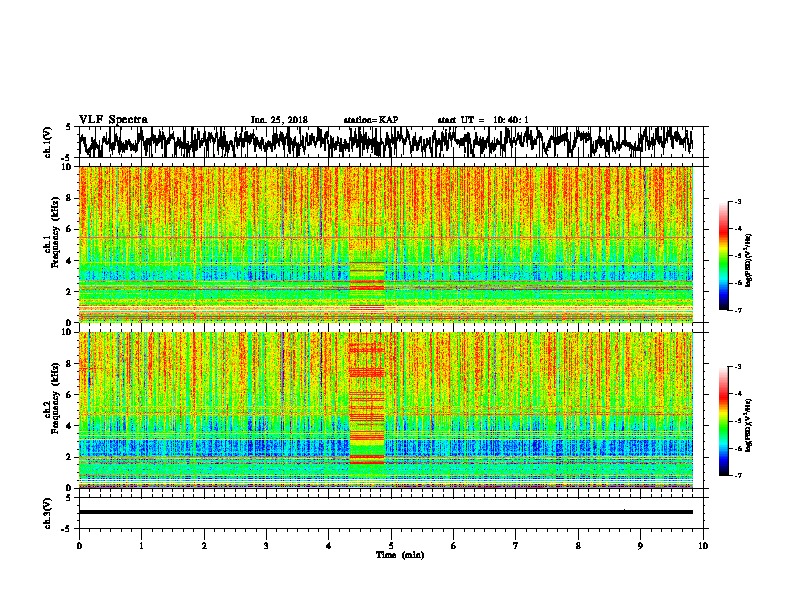Click the 8 kHz tick label on ch.1 frequency axis

point(70,198)
